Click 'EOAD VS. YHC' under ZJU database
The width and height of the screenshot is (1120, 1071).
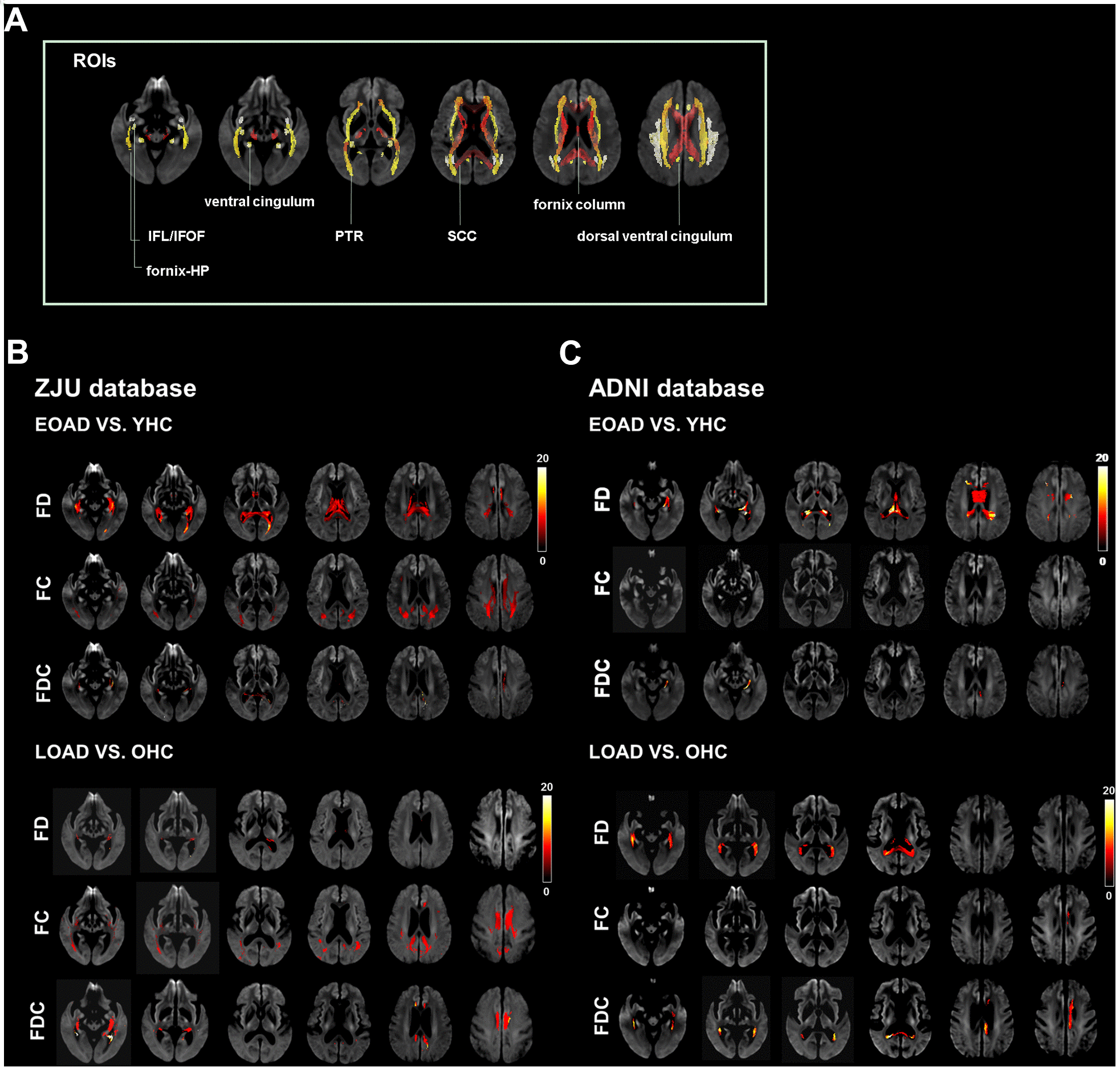(103, 424)
